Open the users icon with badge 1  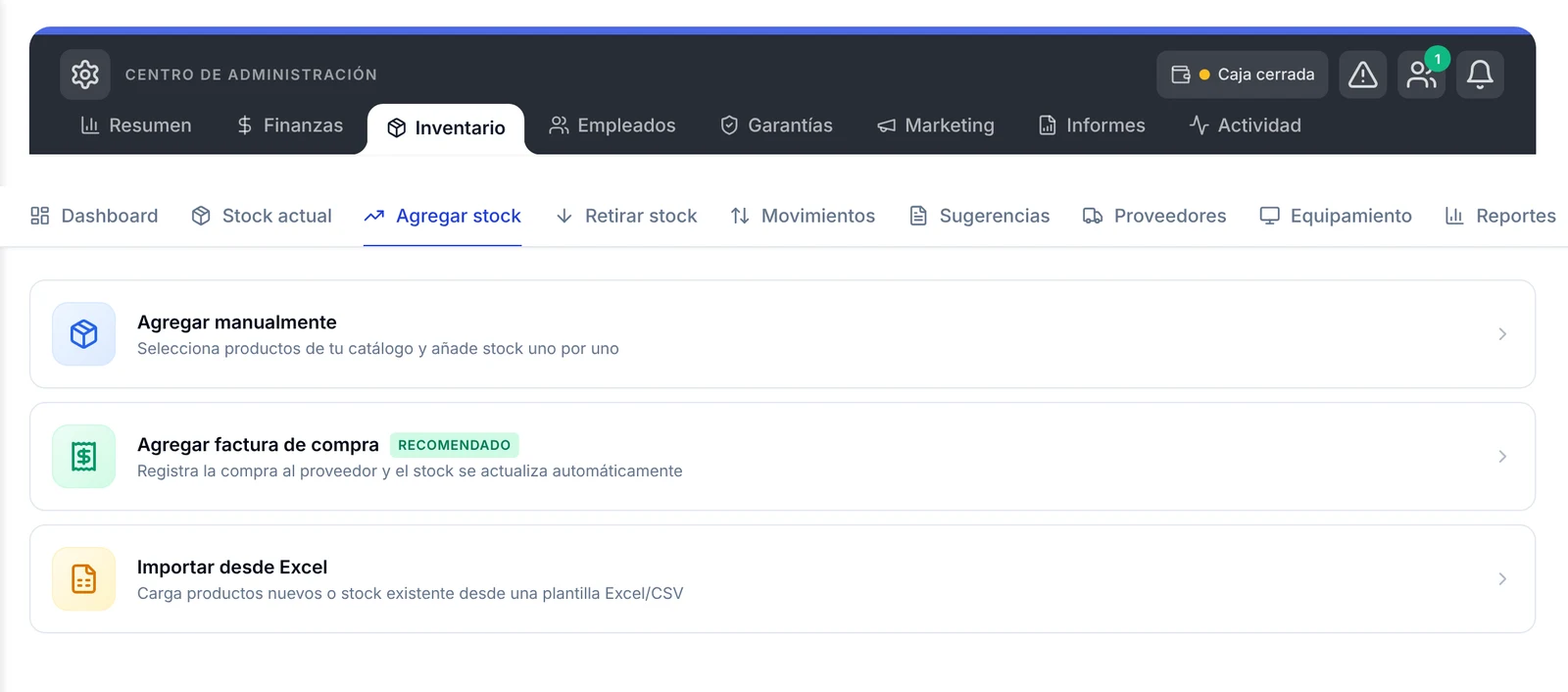[1421, 74]
